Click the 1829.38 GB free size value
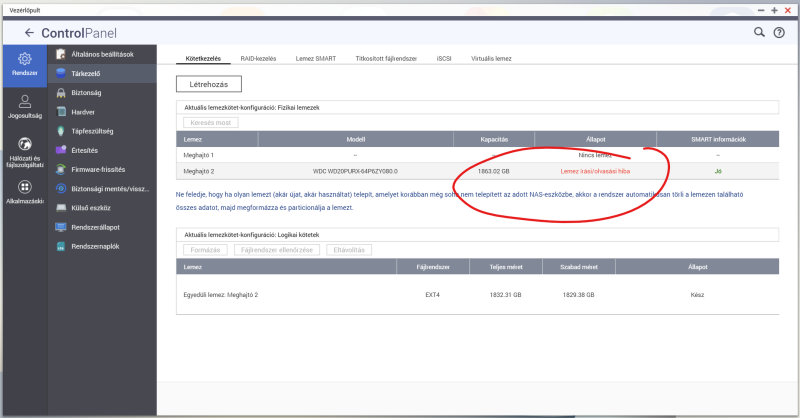The image size is (800, 418). click(x=579, y=295)
